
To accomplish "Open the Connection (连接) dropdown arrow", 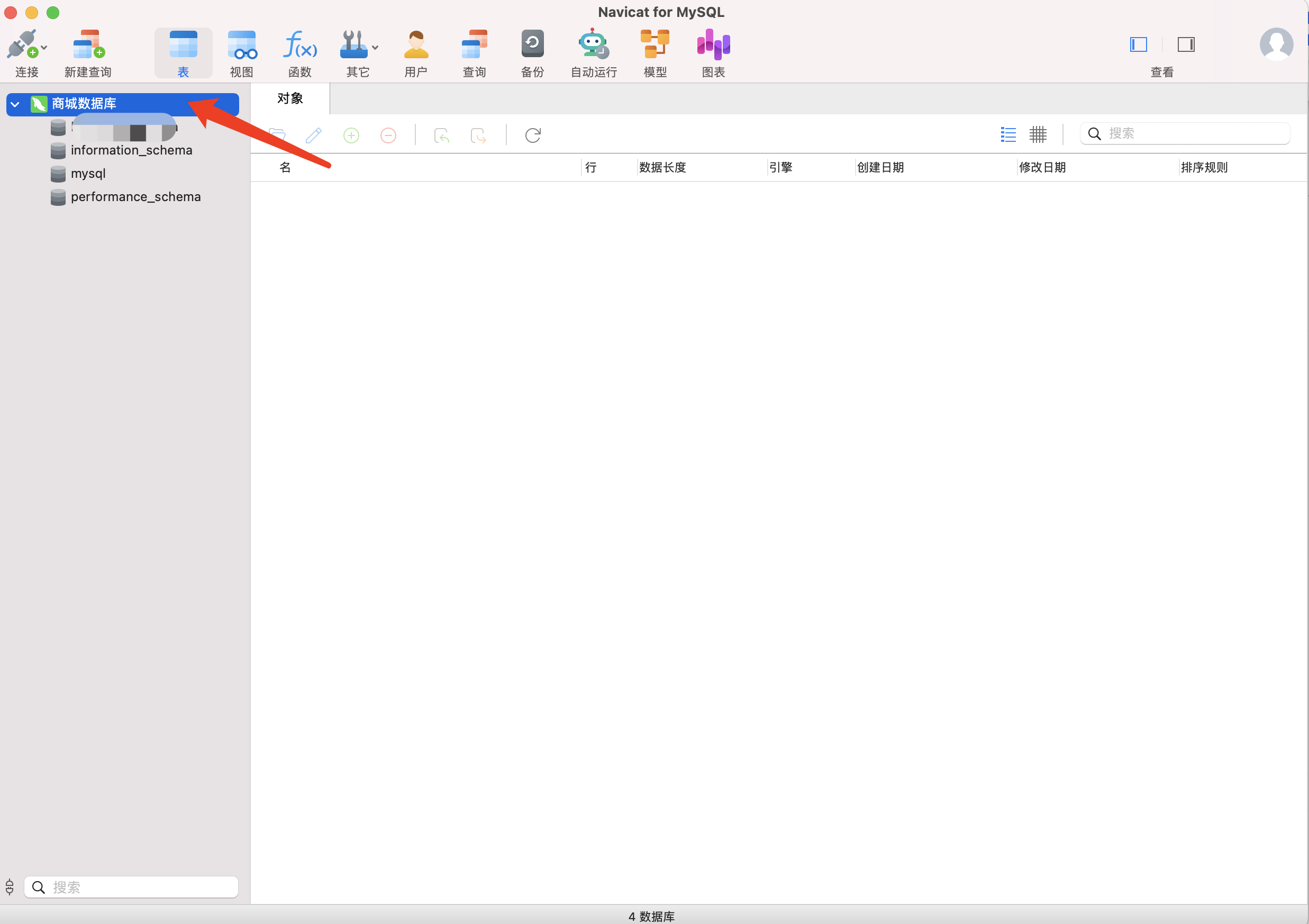I will 44,48.
